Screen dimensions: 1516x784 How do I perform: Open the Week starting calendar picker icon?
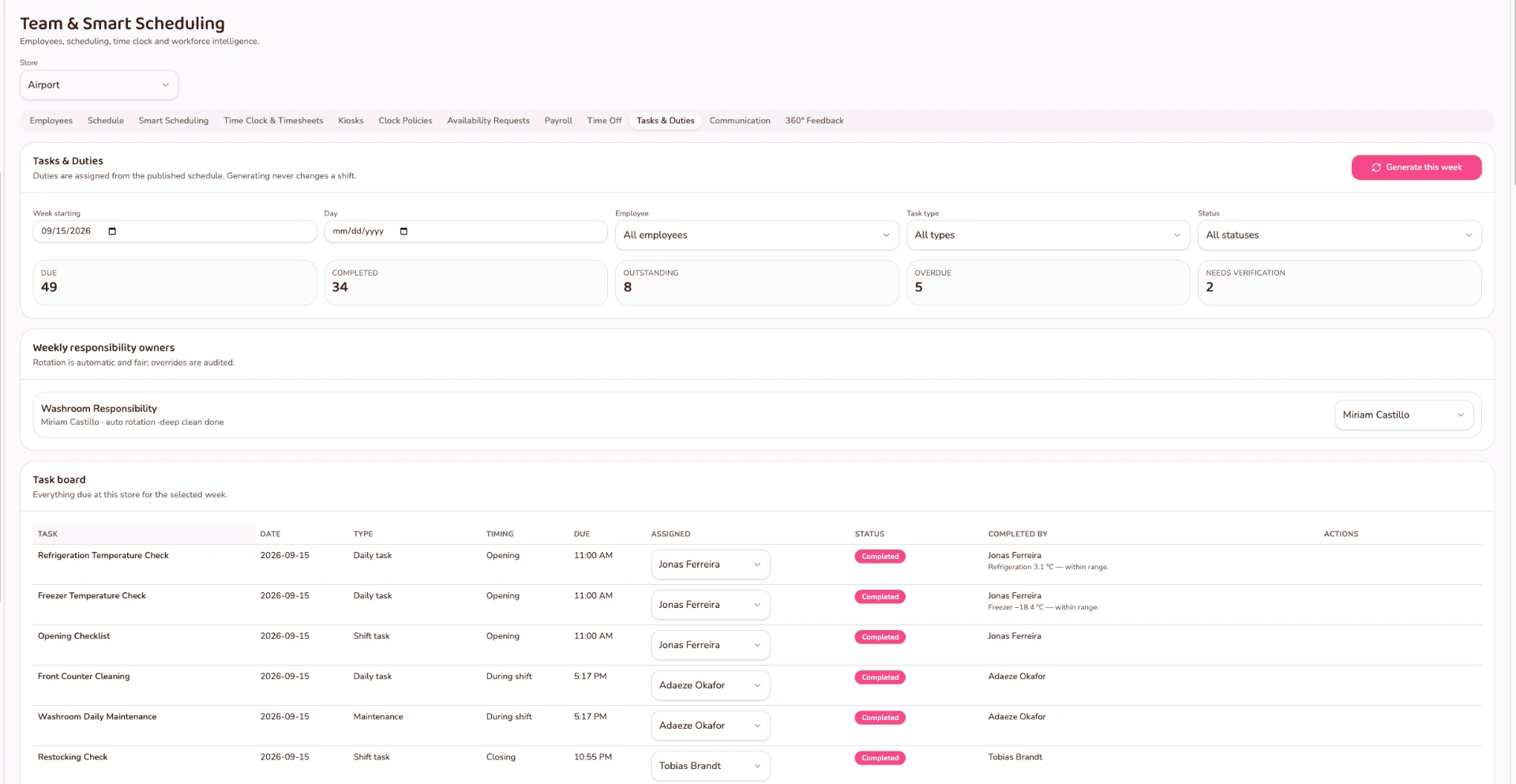pyautogui.click(x=112, y=231)
